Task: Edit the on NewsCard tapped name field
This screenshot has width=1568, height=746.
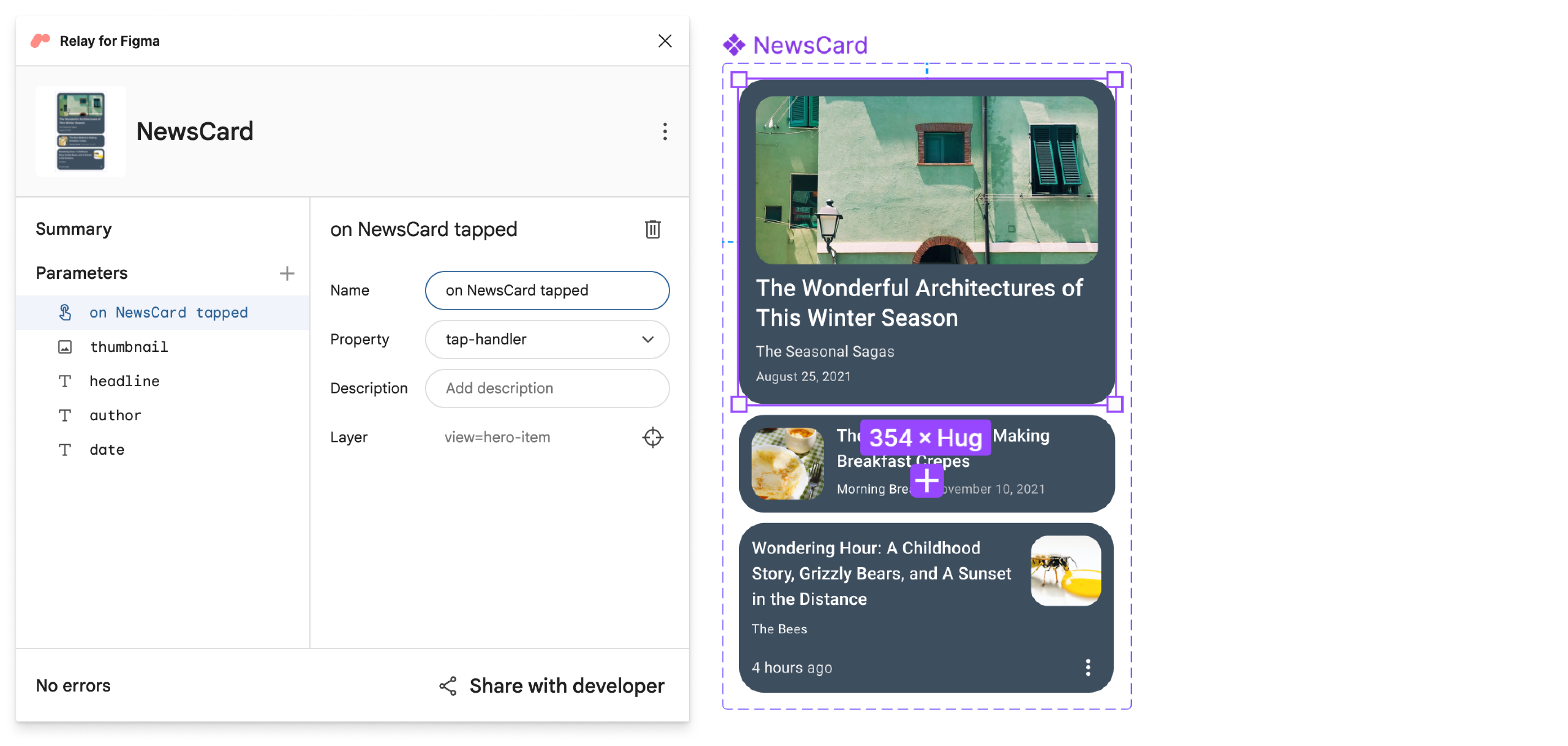Action: point(549,290)
